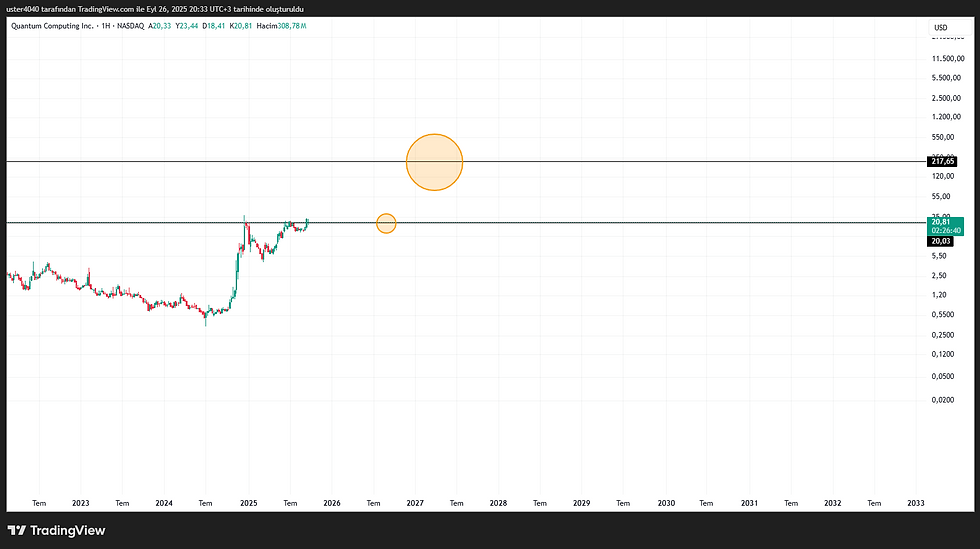Select the large orange circle drawing
This screenshot has height=549, width=980.
tap(434, 162)
